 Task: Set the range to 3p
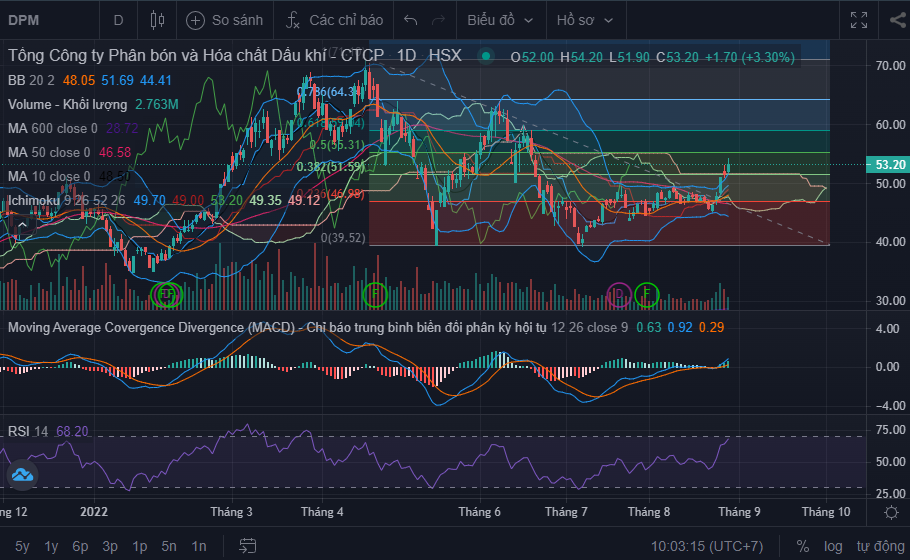click(110, 546)
